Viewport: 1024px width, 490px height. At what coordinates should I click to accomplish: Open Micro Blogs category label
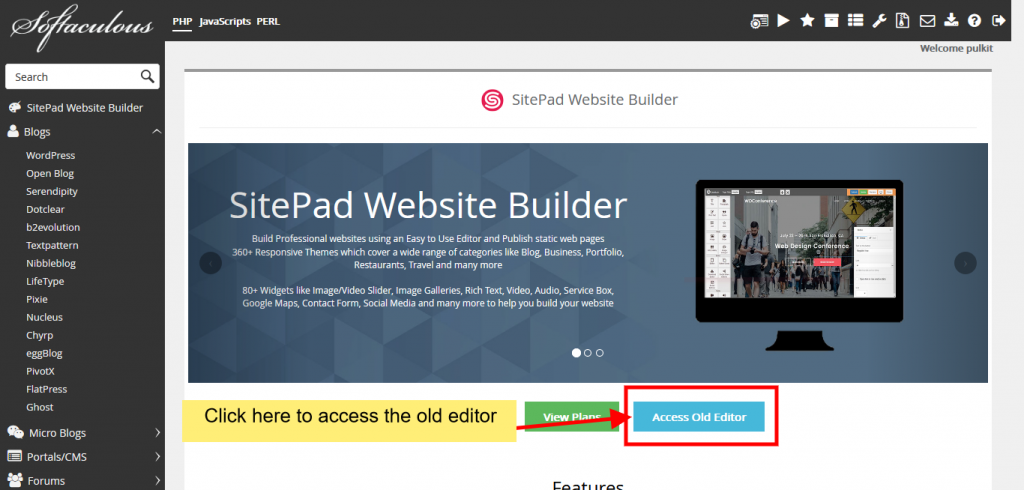57,433
